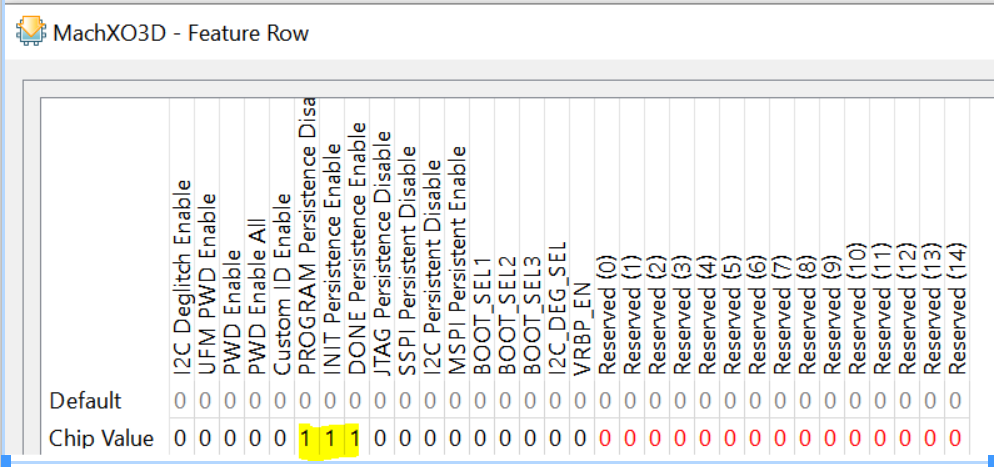Toggle highlighted INIT Persistence Enable chip value
The image size is (994, 467).
330,438
